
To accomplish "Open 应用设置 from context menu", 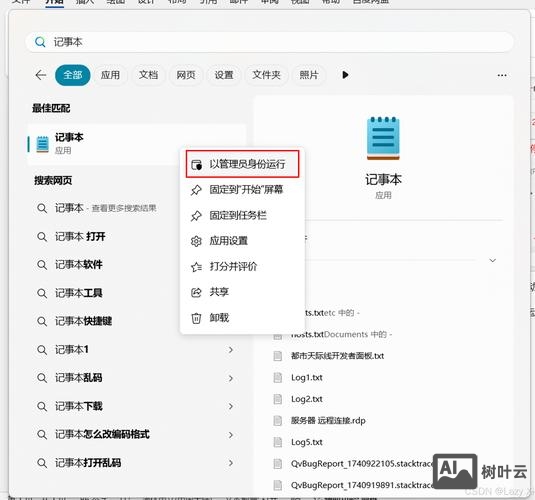I will 243,241.
